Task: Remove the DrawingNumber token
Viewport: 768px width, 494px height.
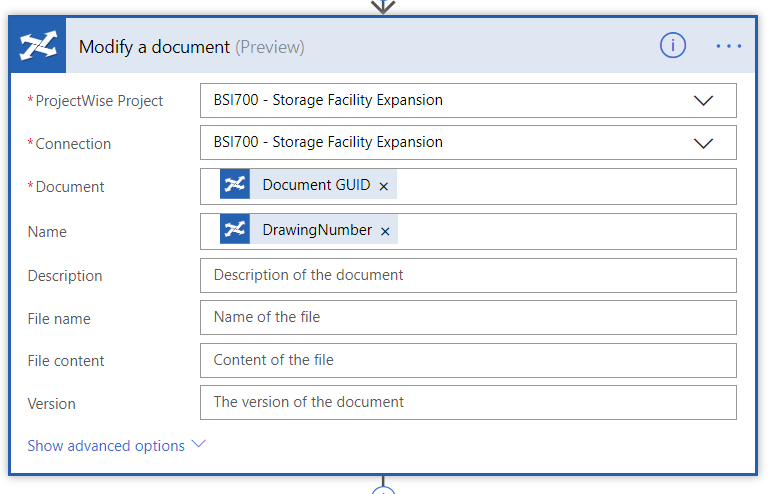Action: coord(385,231)
